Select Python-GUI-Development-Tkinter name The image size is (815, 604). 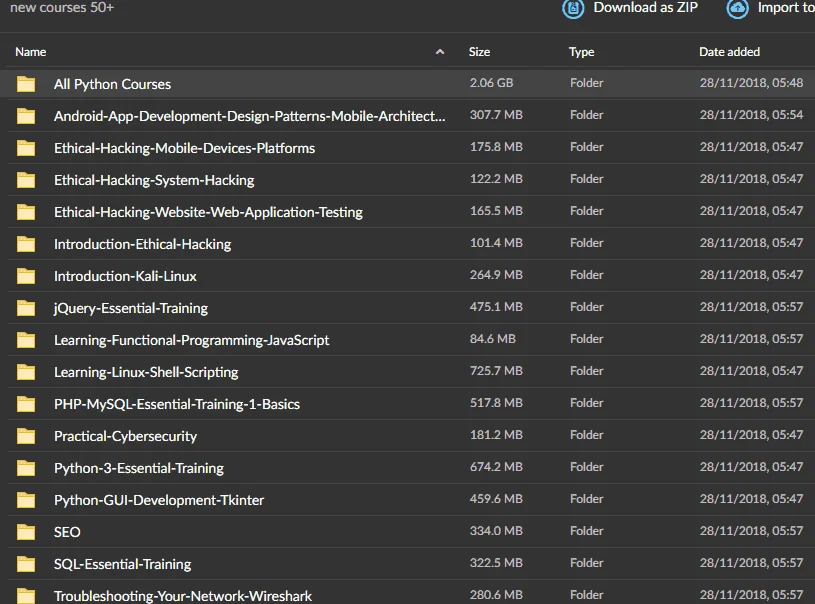[x=159, y=501]
